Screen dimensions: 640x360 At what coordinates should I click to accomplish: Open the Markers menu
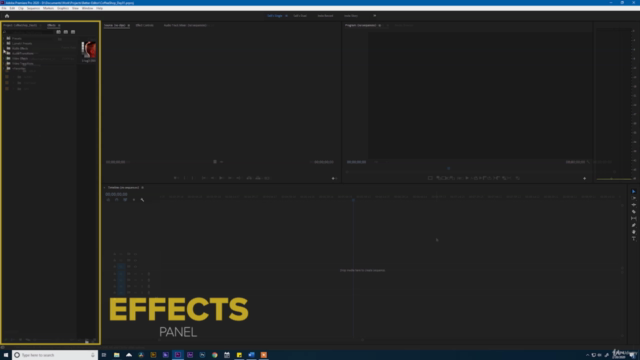pyautogui.click(x=48, y=8)
